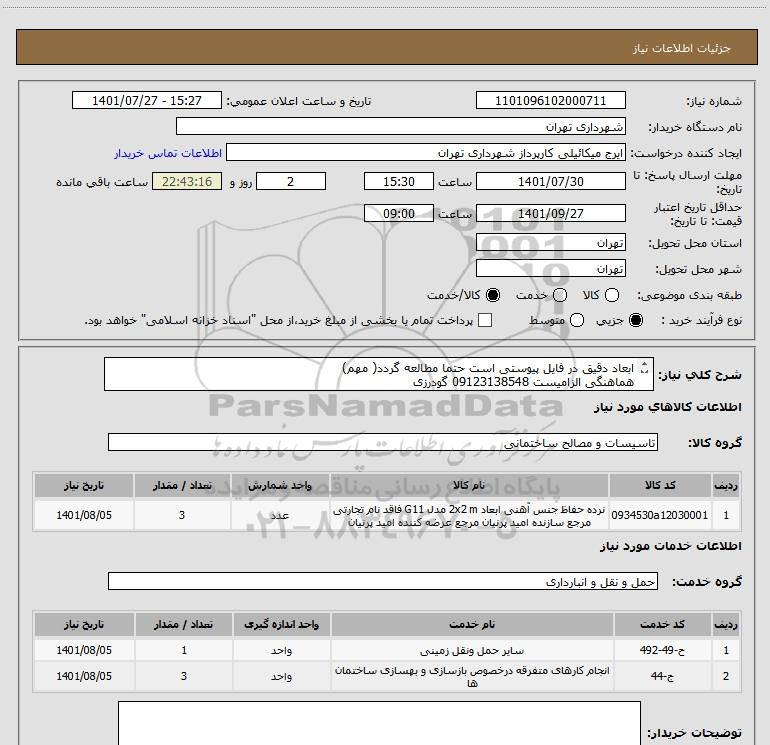This screenshot has height=745, width=770.
Task: Click the need number field 1101096102000711
Action: coord(550,101)
